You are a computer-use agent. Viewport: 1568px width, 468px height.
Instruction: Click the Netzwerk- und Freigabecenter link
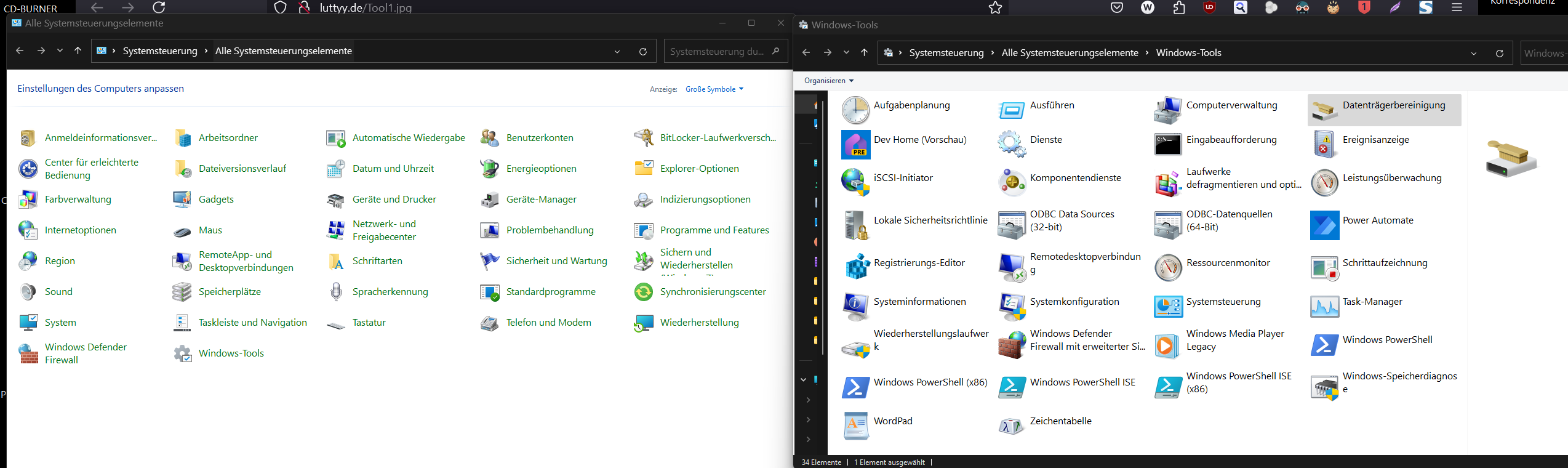click(x=384, y=230)
